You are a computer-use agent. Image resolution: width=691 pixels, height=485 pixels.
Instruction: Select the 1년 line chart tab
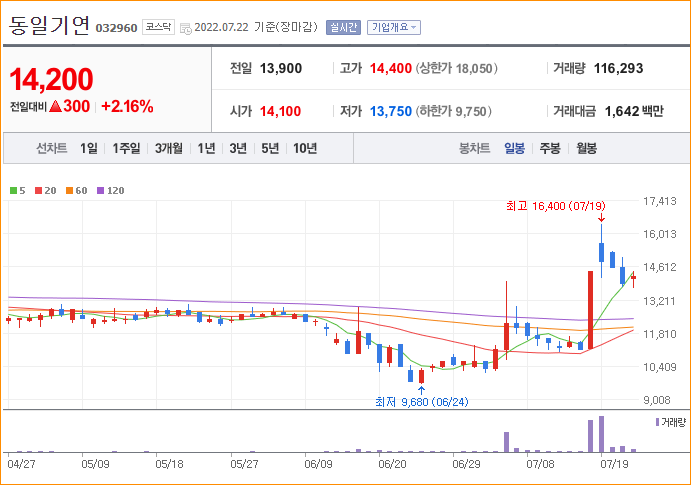[206, 148]
